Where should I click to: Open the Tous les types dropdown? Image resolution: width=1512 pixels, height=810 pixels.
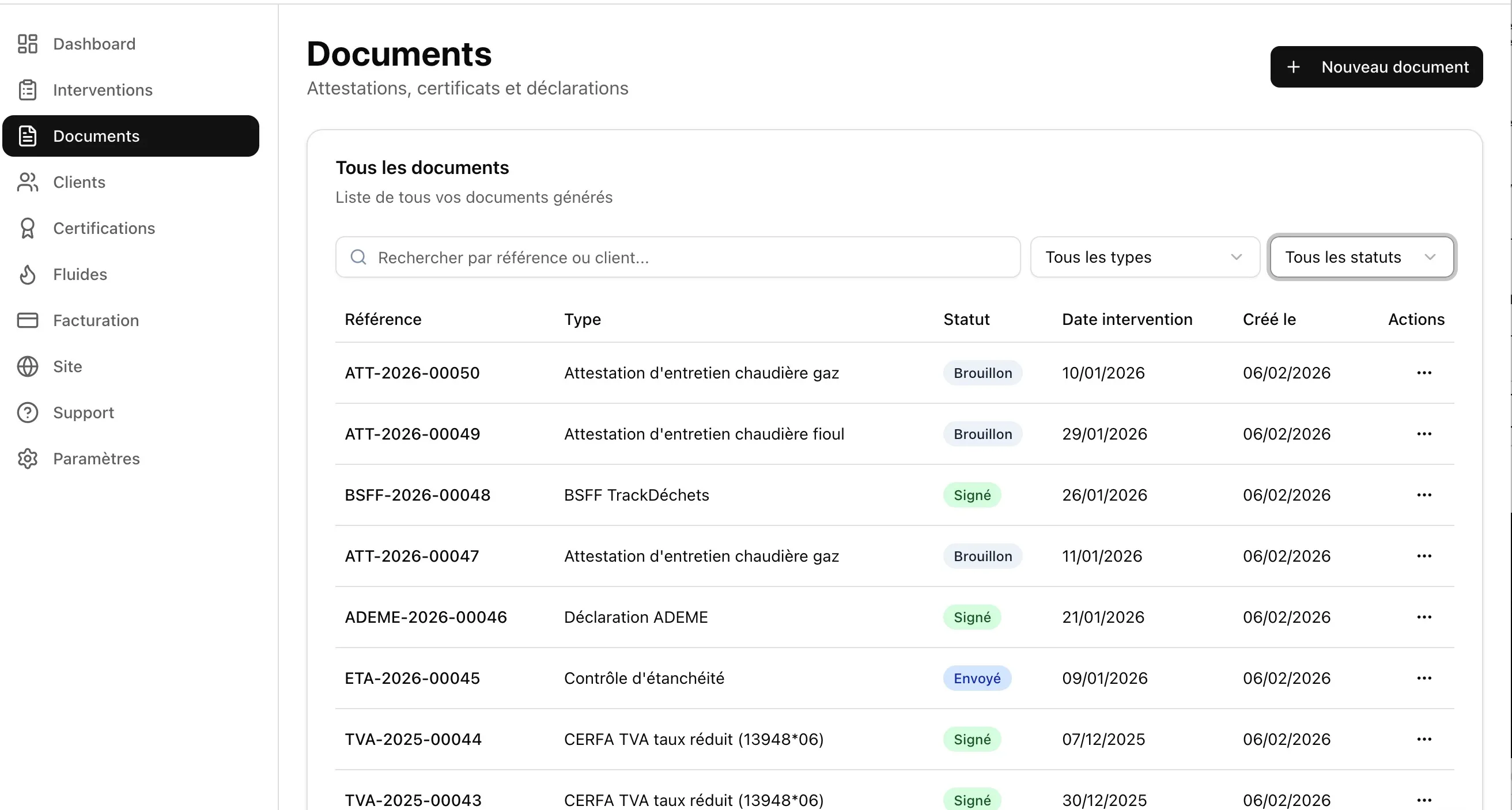(x=1144, y=257)
